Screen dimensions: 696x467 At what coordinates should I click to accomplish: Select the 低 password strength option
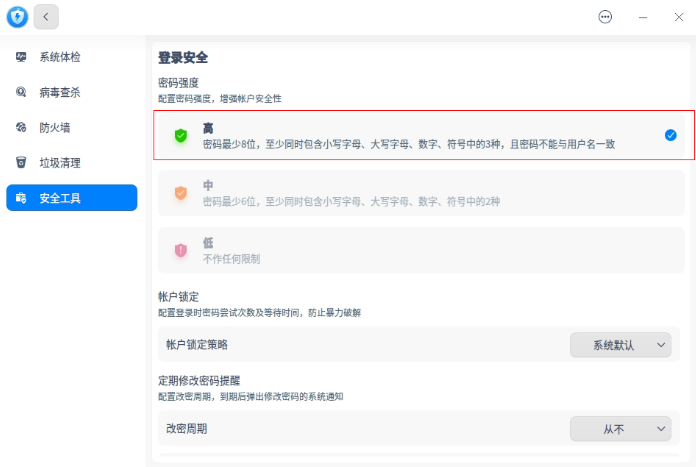421,250
